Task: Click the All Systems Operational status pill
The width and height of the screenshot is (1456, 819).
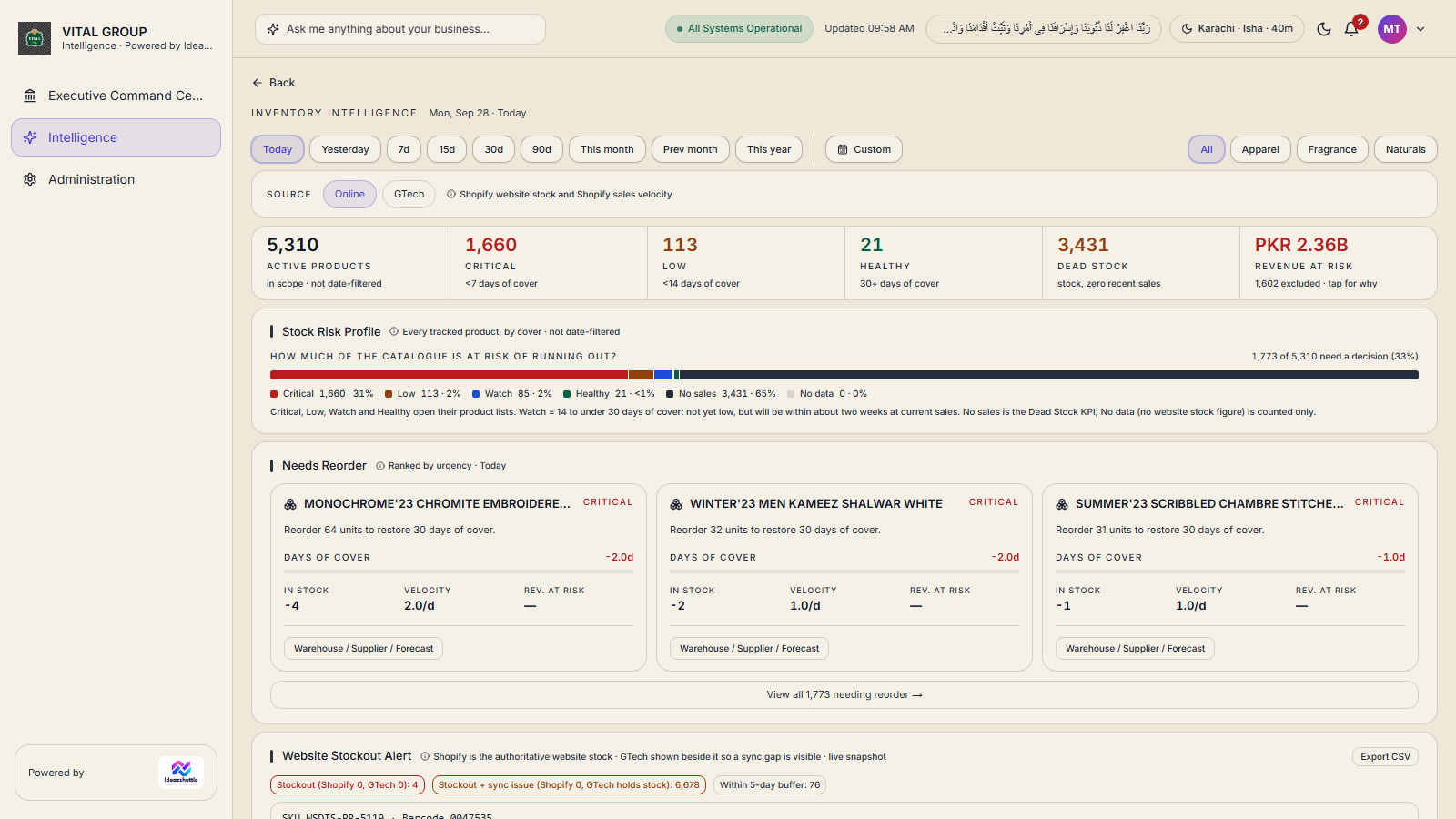Action: point(740,29)
